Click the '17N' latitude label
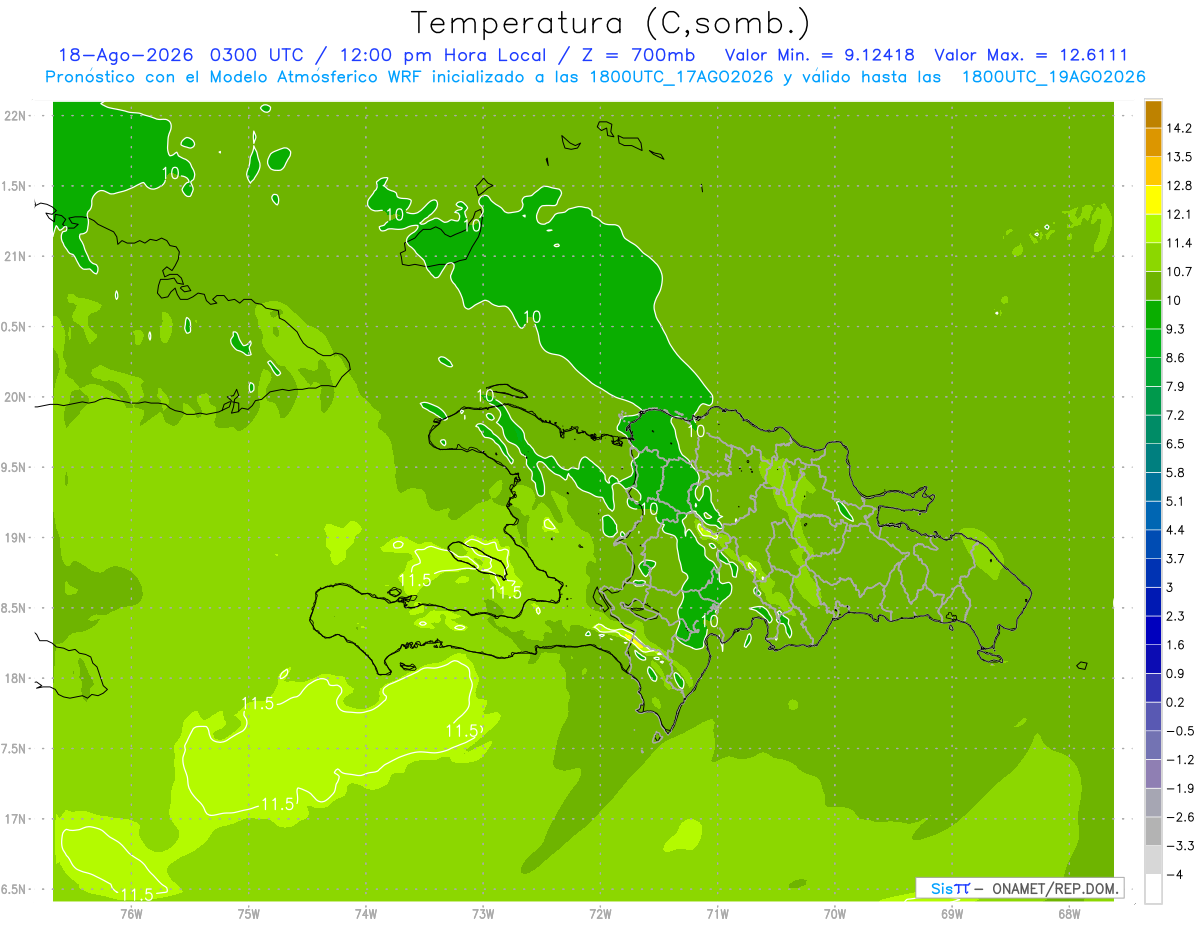The image size is (1200, 927). (15, 819)
